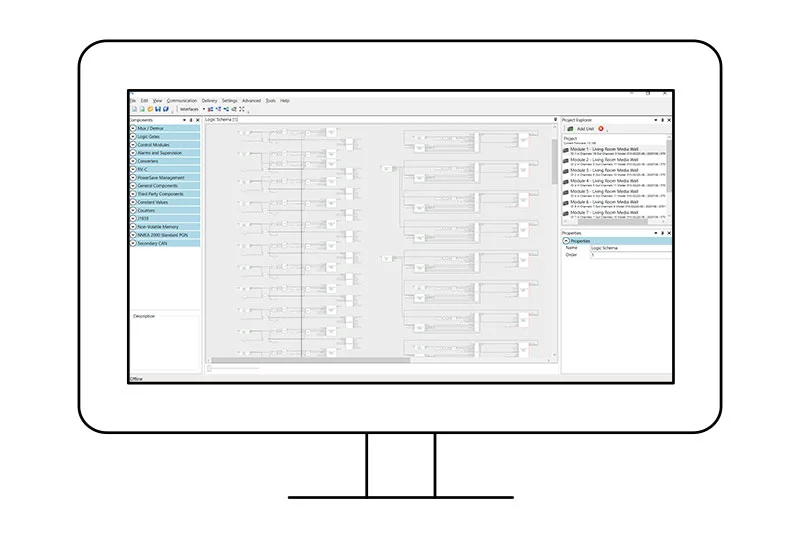800x533 pixels.
Task: Close the Properties panel
Action: tap(669, 233)
